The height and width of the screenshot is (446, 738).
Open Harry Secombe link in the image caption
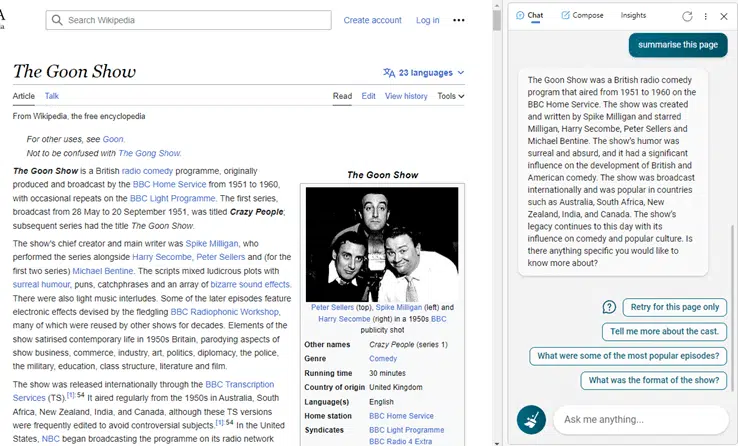click(344, 319)
